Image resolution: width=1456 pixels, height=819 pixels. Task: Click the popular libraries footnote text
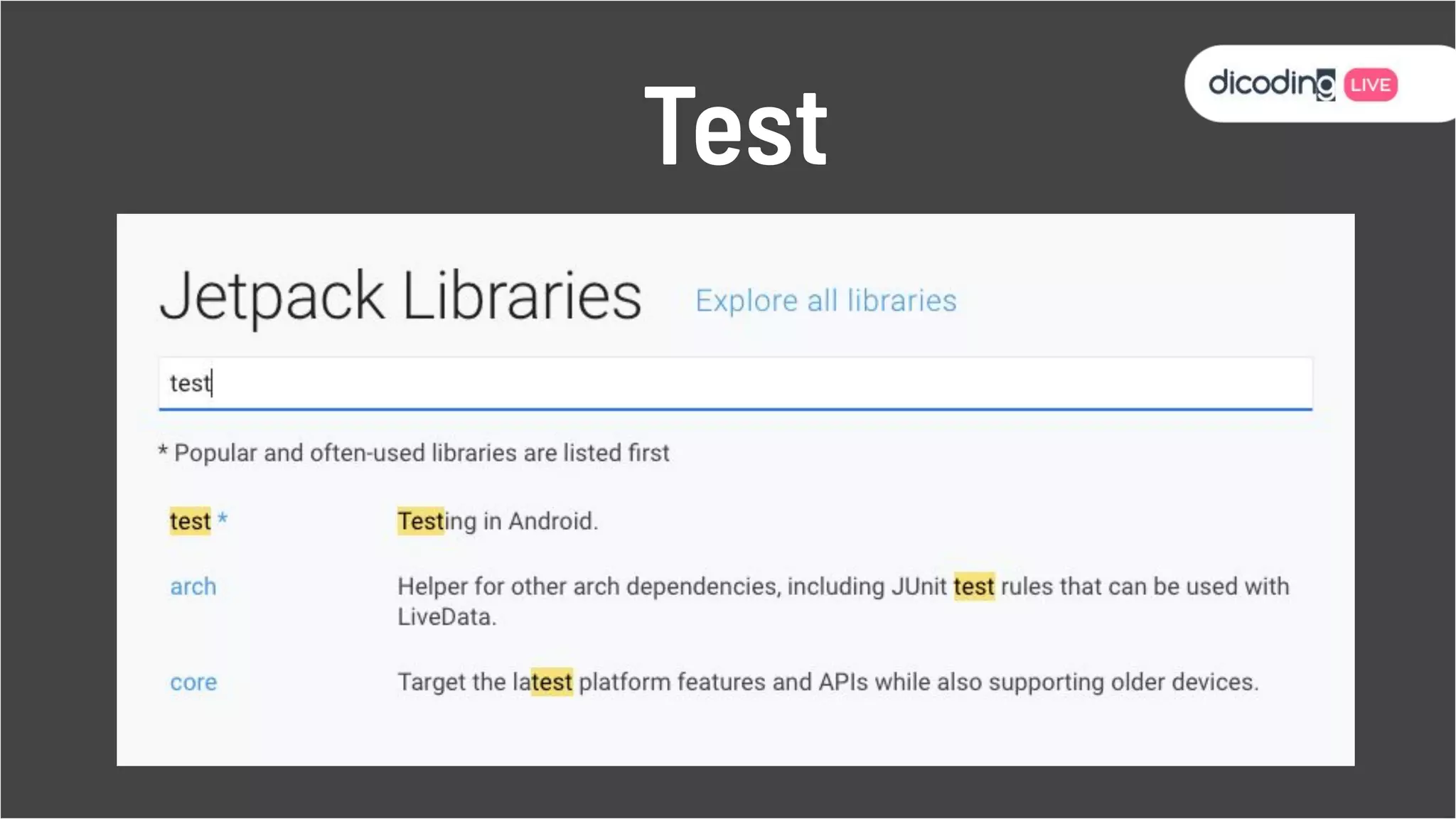414,453
